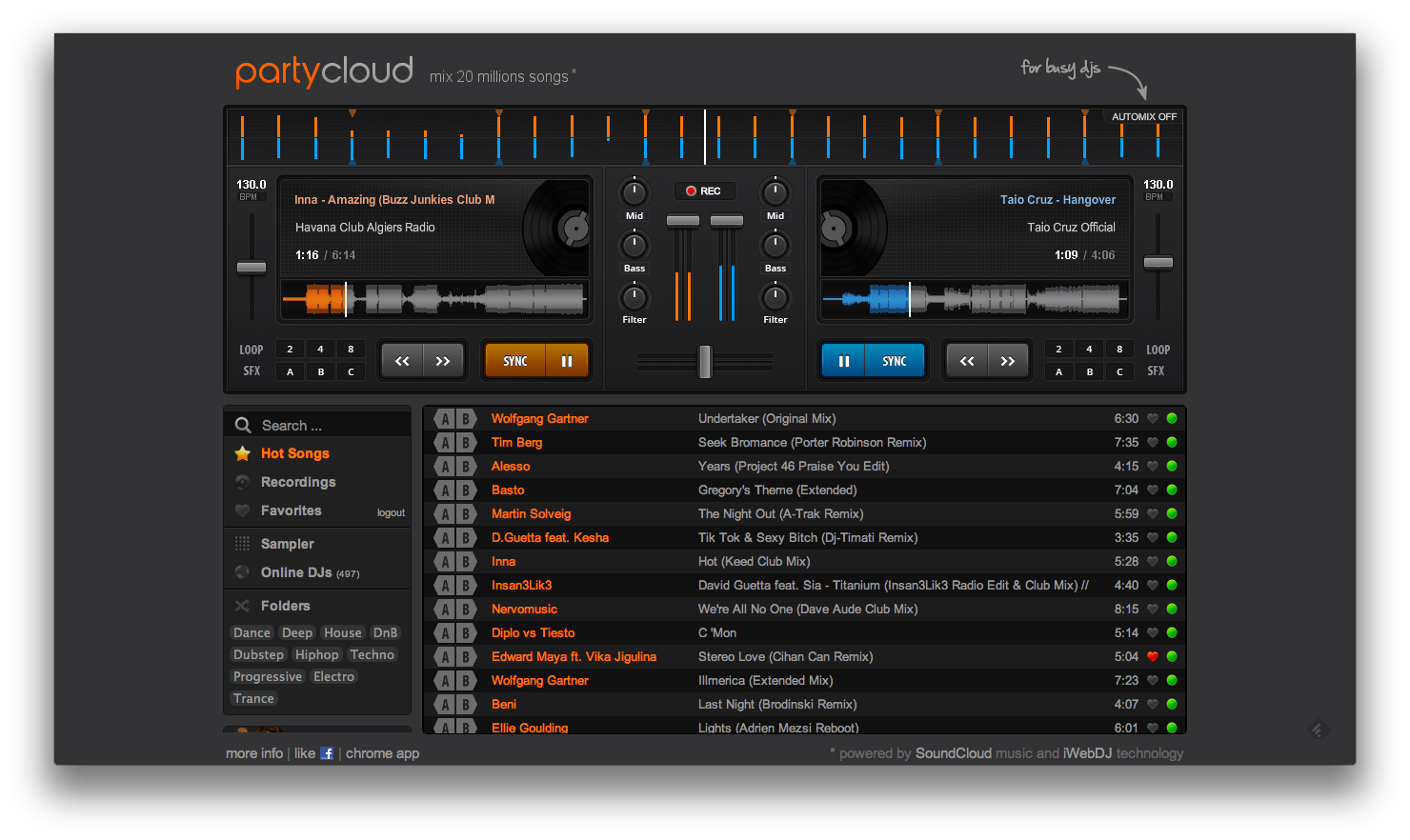Open the Online DJs list
The width and height of the screenshot is (1410, 840).
311,572
